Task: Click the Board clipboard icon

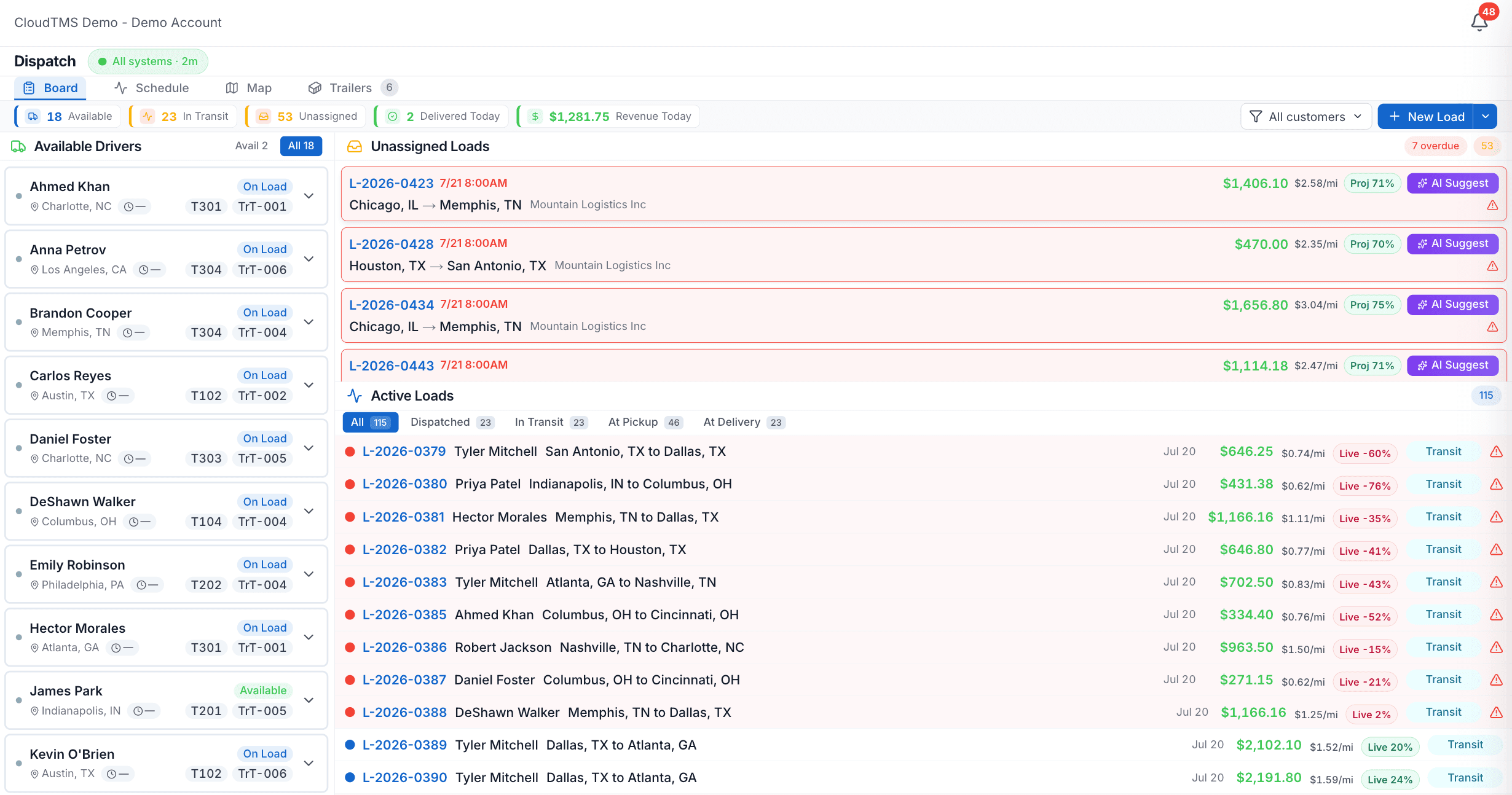Action: pyautogui.click(x=29, y=88)
